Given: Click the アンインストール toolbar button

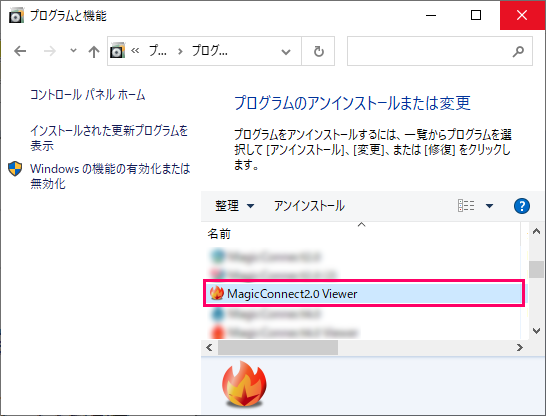Looking at the screenshot, I should [x=309, y=206].
